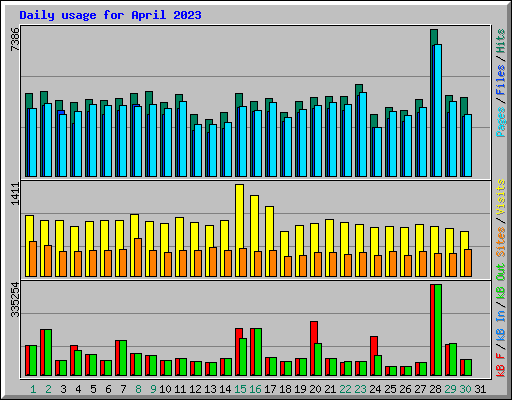
Task: Click day 20 on the x-axis
Action: pos(315,389)
